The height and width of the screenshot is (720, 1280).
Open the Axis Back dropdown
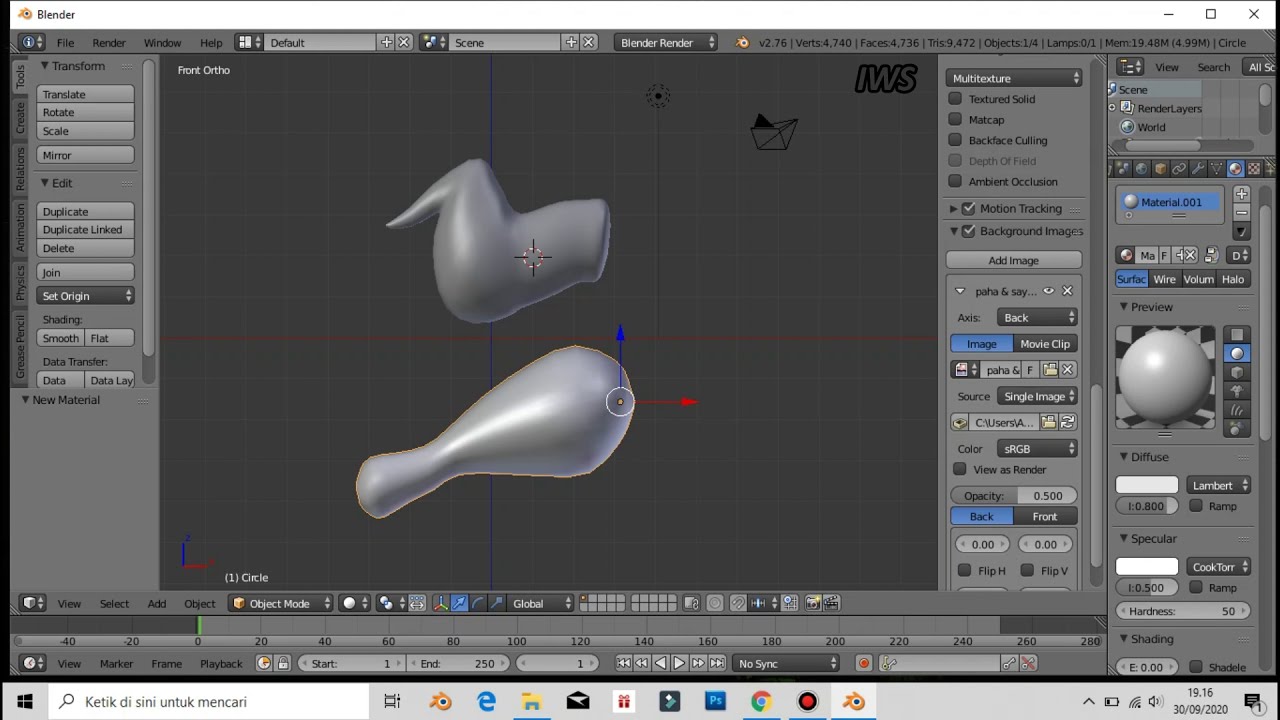tap(1037, 317)
